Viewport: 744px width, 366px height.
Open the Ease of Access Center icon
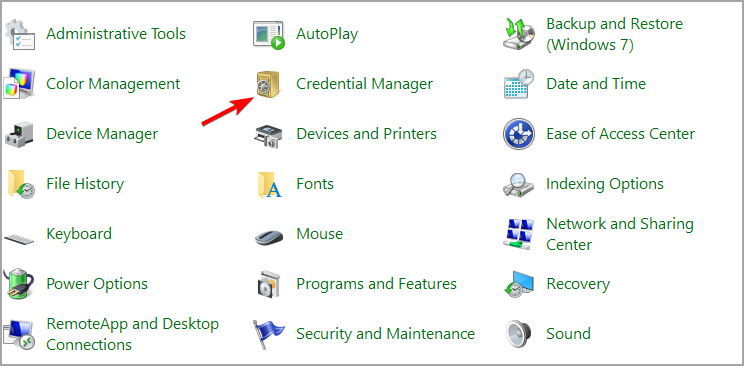tap(519, 134)
